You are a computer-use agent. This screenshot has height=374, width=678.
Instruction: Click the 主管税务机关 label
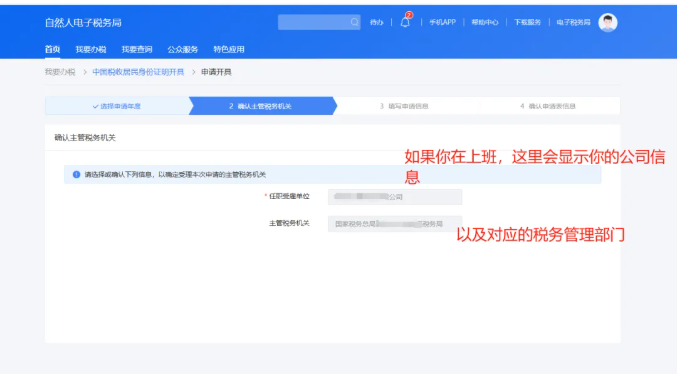tap(289, 223)
